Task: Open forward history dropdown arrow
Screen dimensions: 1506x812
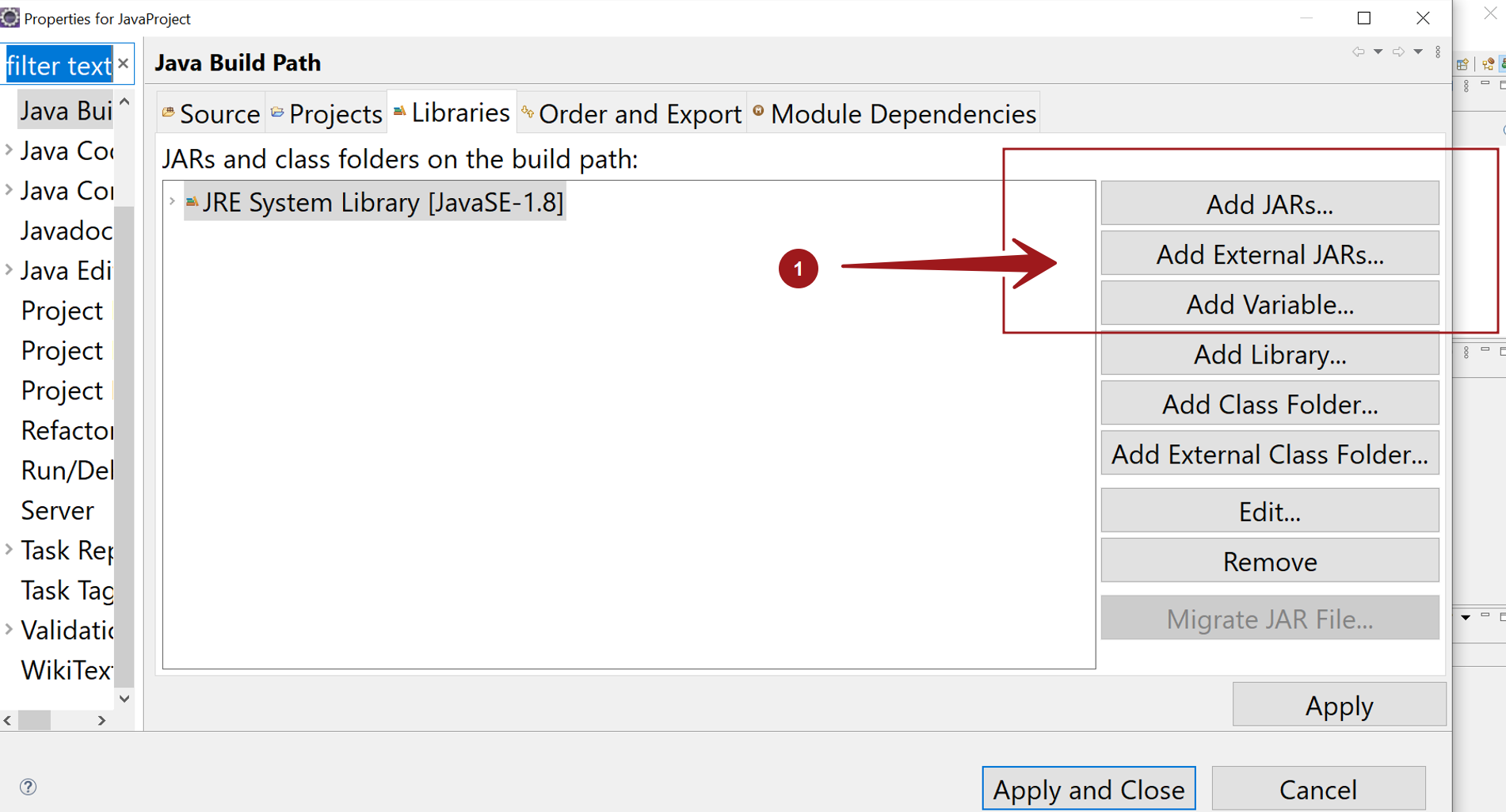Action: point(1418,52)
